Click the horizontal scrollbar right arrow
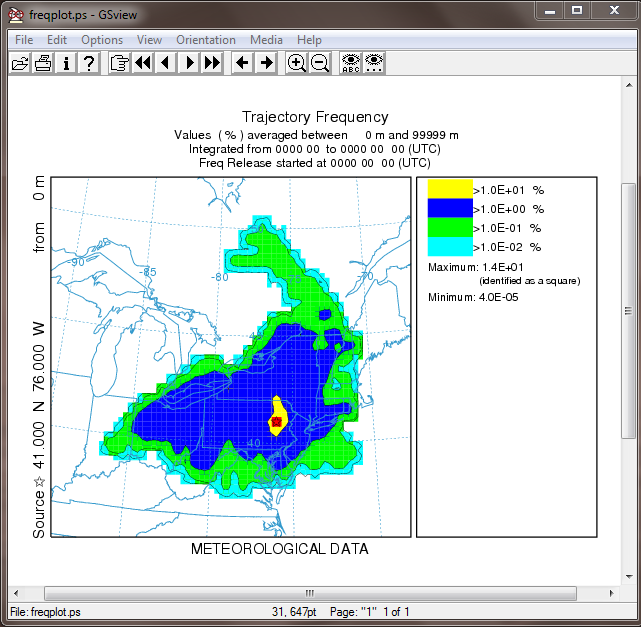The image size is (641, 627). click(612, 593)
